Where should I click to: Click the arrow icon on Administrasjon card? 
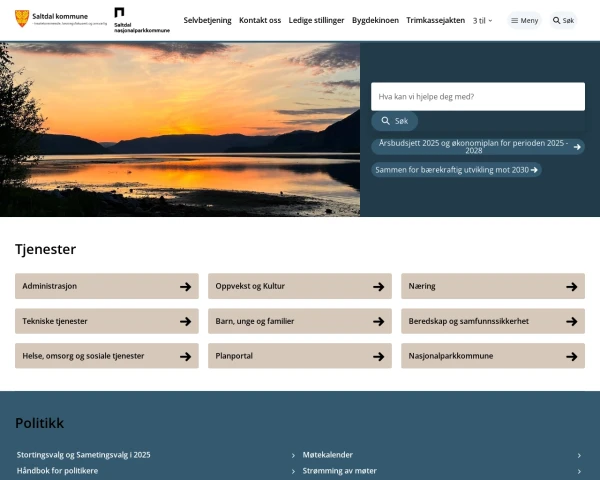[x=186, y=286]
